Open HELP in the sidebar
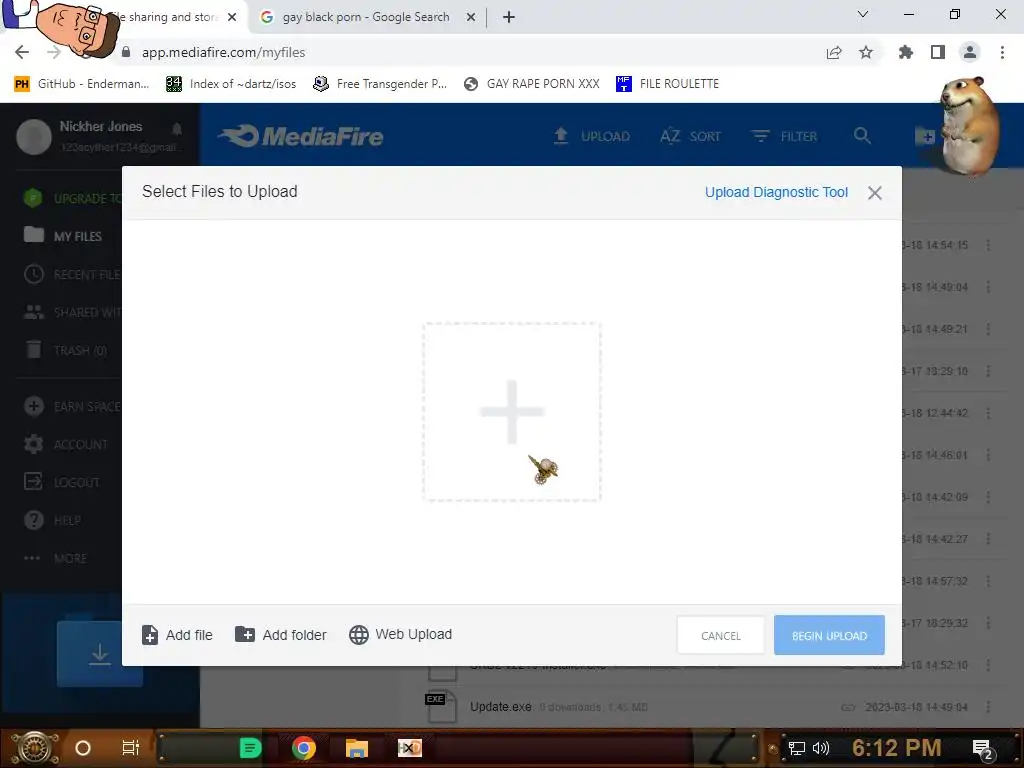Viewport: 1024px width, 768px height. tap(52, 520)
